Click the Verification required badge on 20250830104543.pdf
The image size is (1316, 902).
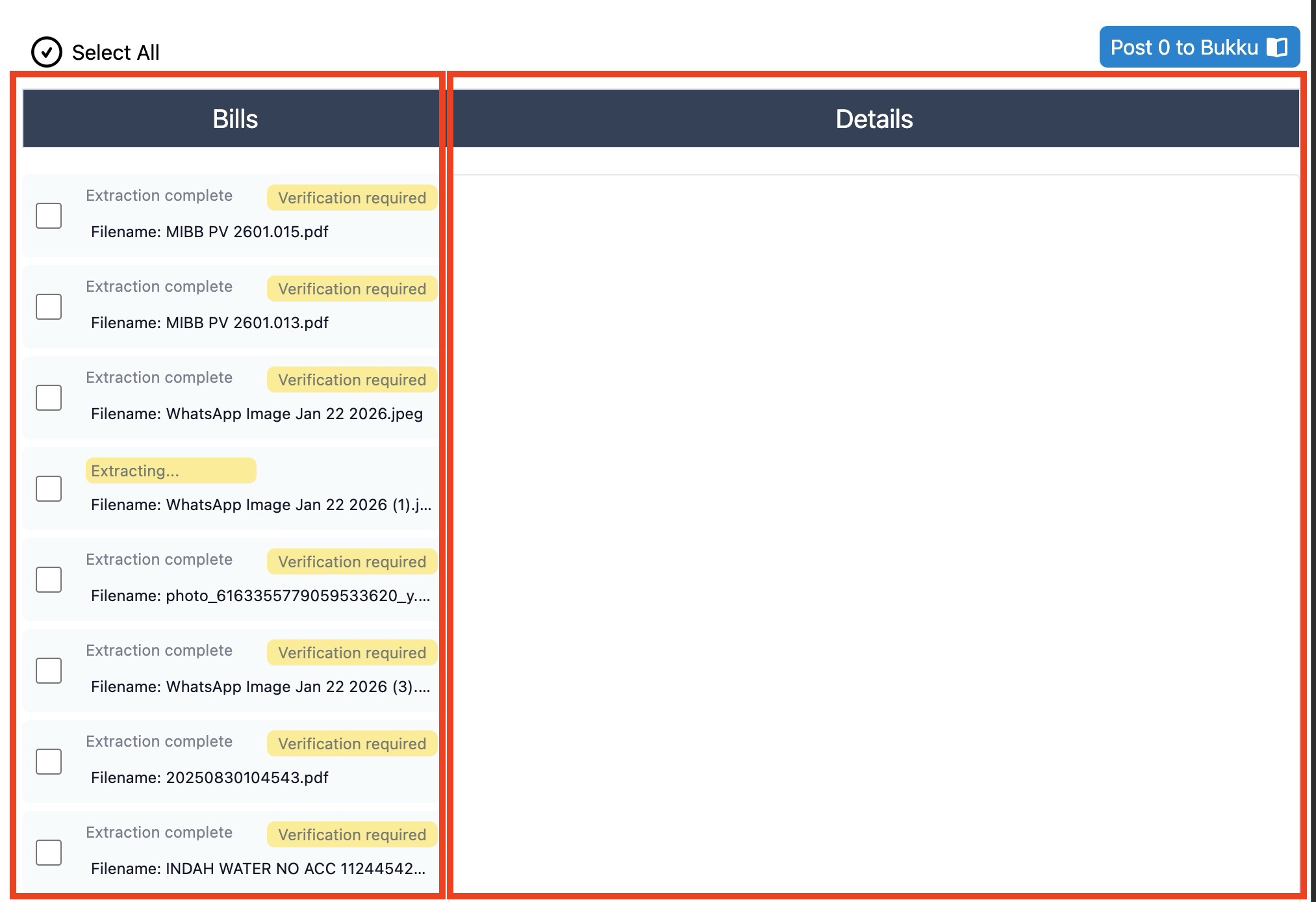(x=351, y=743)
